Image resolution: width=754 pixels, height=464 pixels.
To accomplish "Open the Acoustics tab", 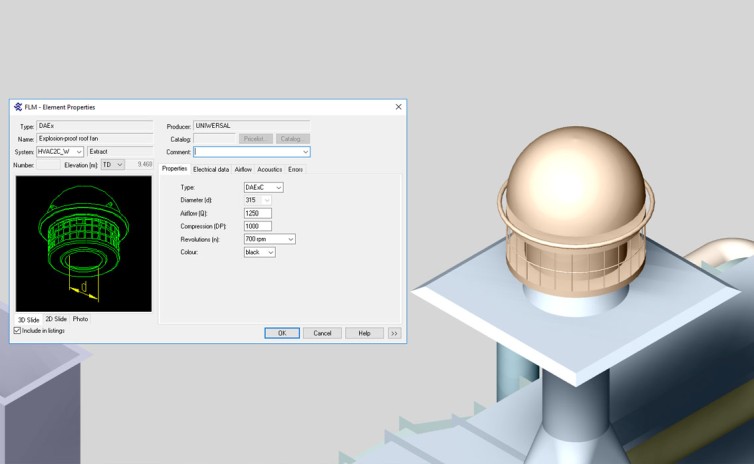I will pyautogui.click(x=270, y=170).
